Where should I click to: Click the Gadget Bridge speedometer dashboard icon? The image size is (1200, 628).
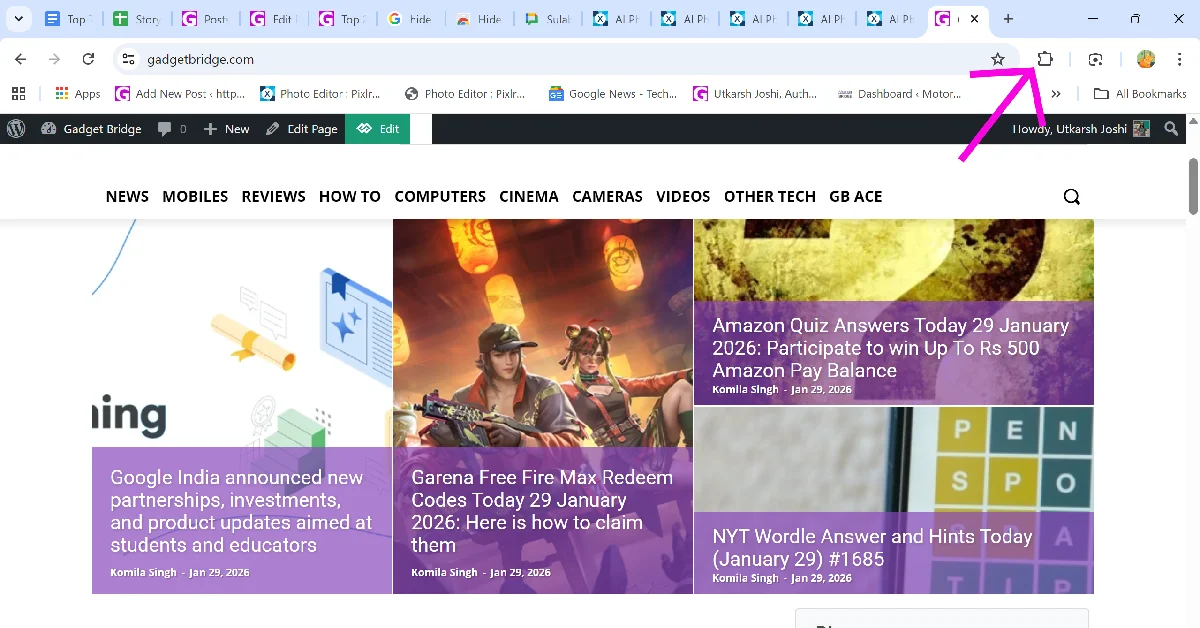[48, 128]
